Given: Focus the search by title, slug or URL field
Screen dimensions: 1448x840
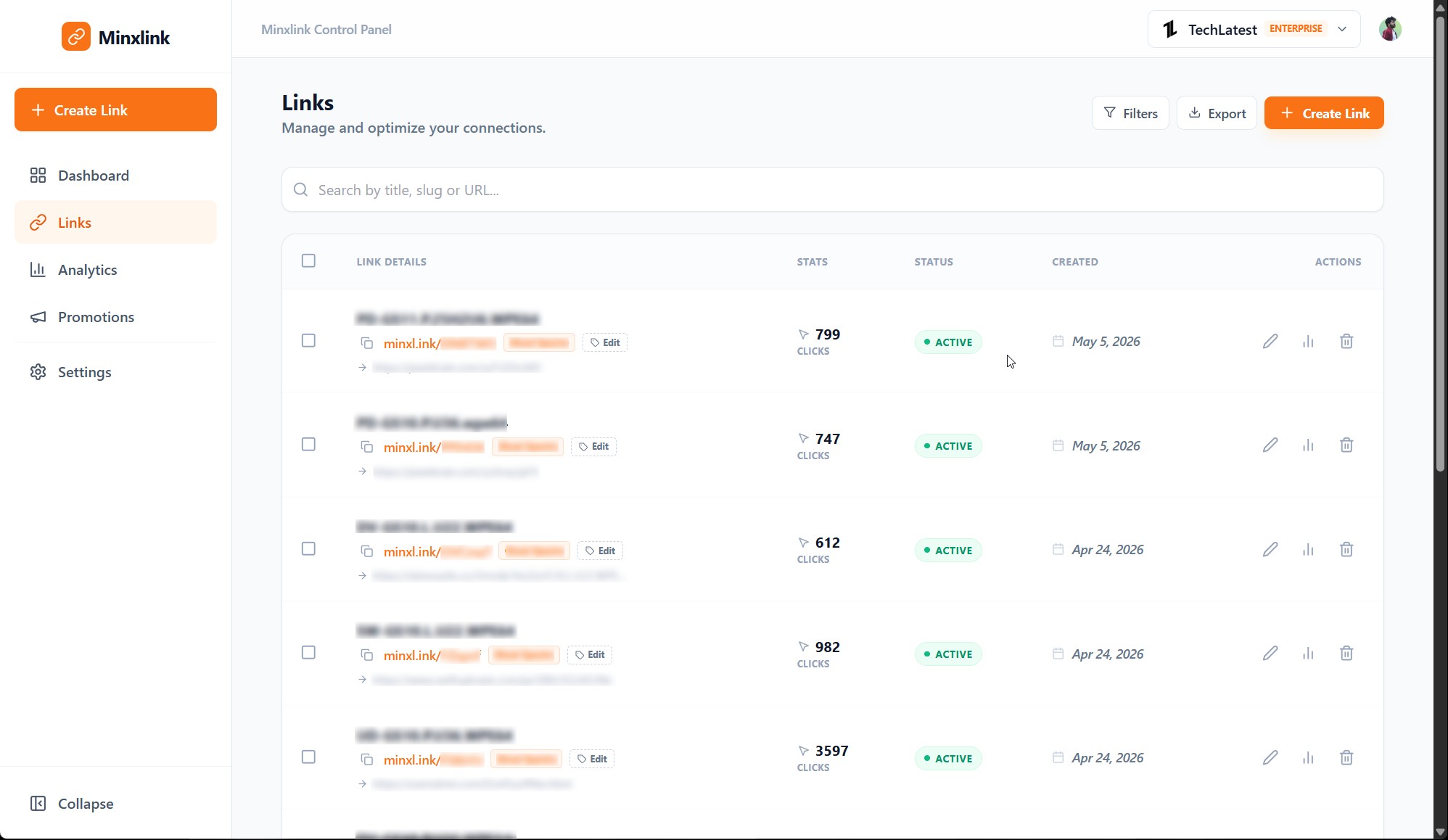Looking at the screenshot, I should pyautogui.click(x=832, y=189).
